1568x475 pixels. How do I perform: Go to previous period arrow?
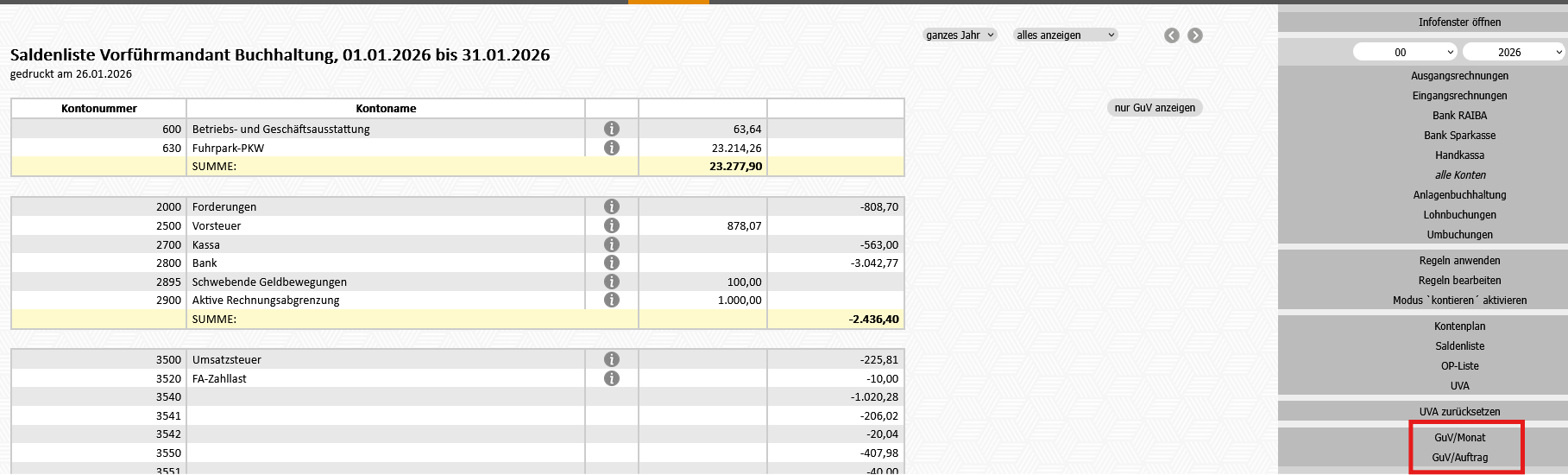coord(1171,35)
